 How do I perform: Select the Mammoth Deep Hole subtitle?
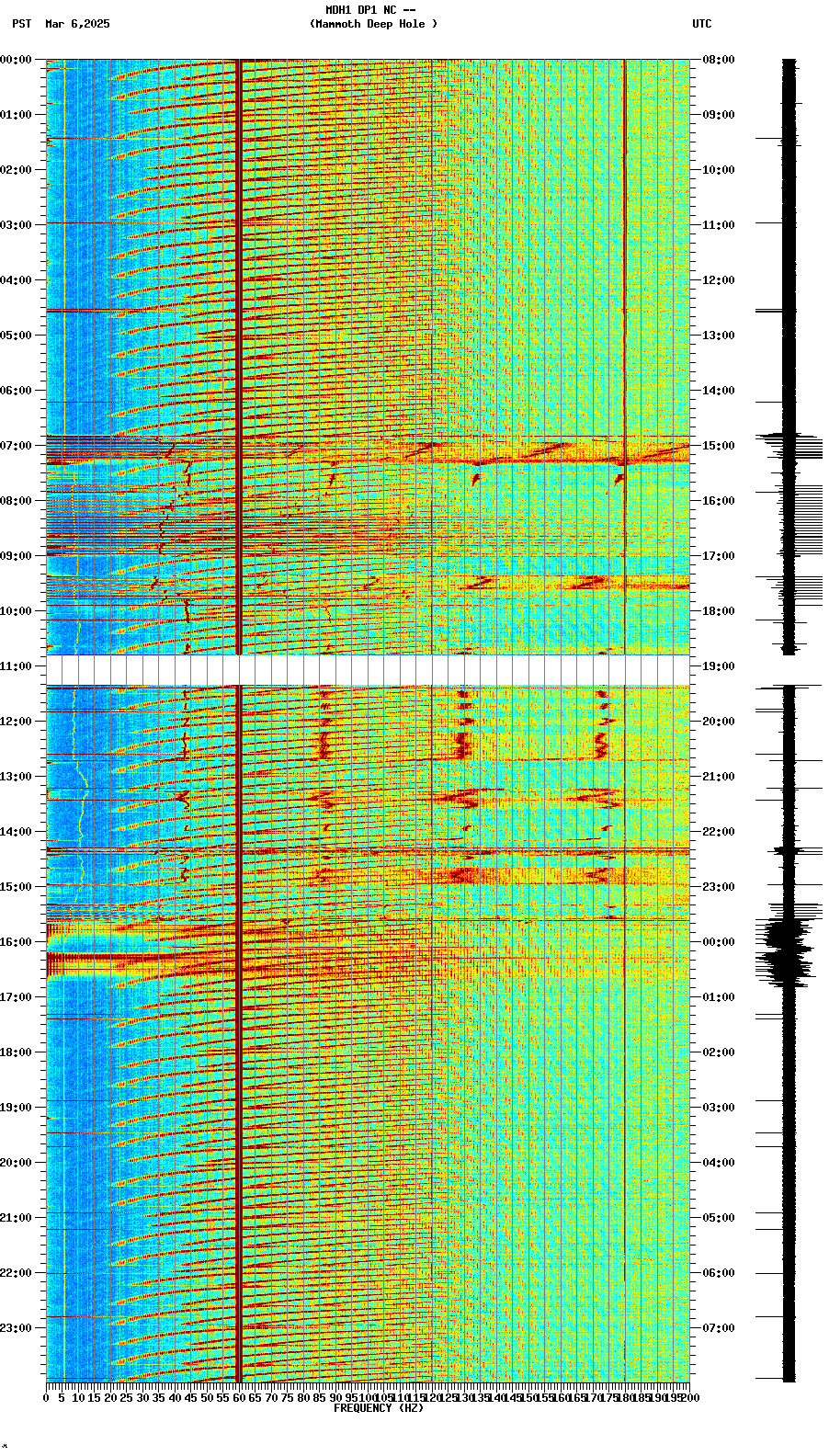(373, 24)
